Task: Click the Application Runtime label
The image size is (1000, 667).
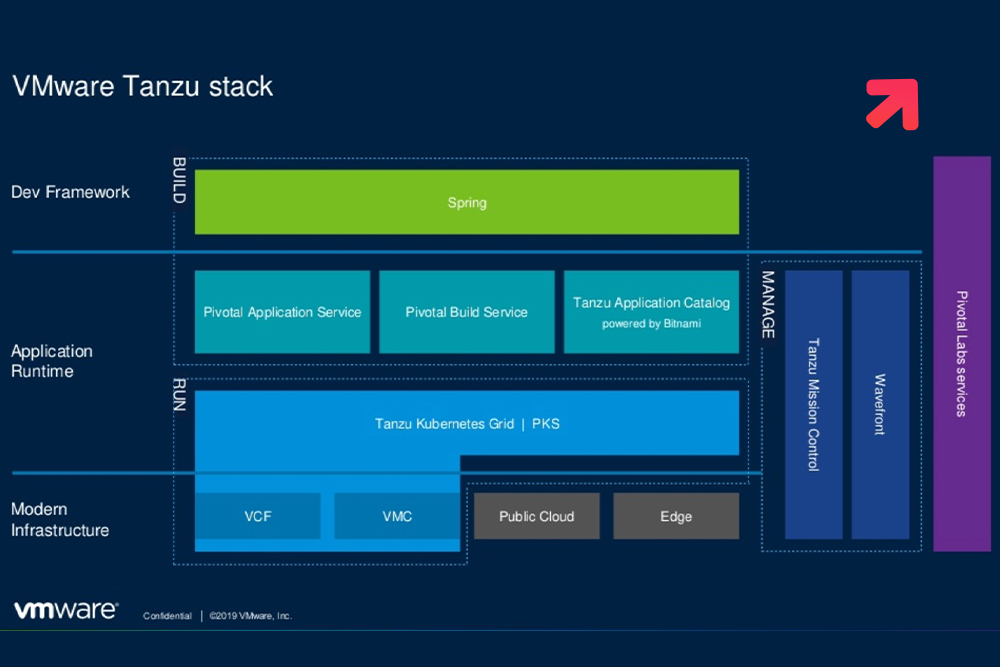Action: (x=52, y=361)
